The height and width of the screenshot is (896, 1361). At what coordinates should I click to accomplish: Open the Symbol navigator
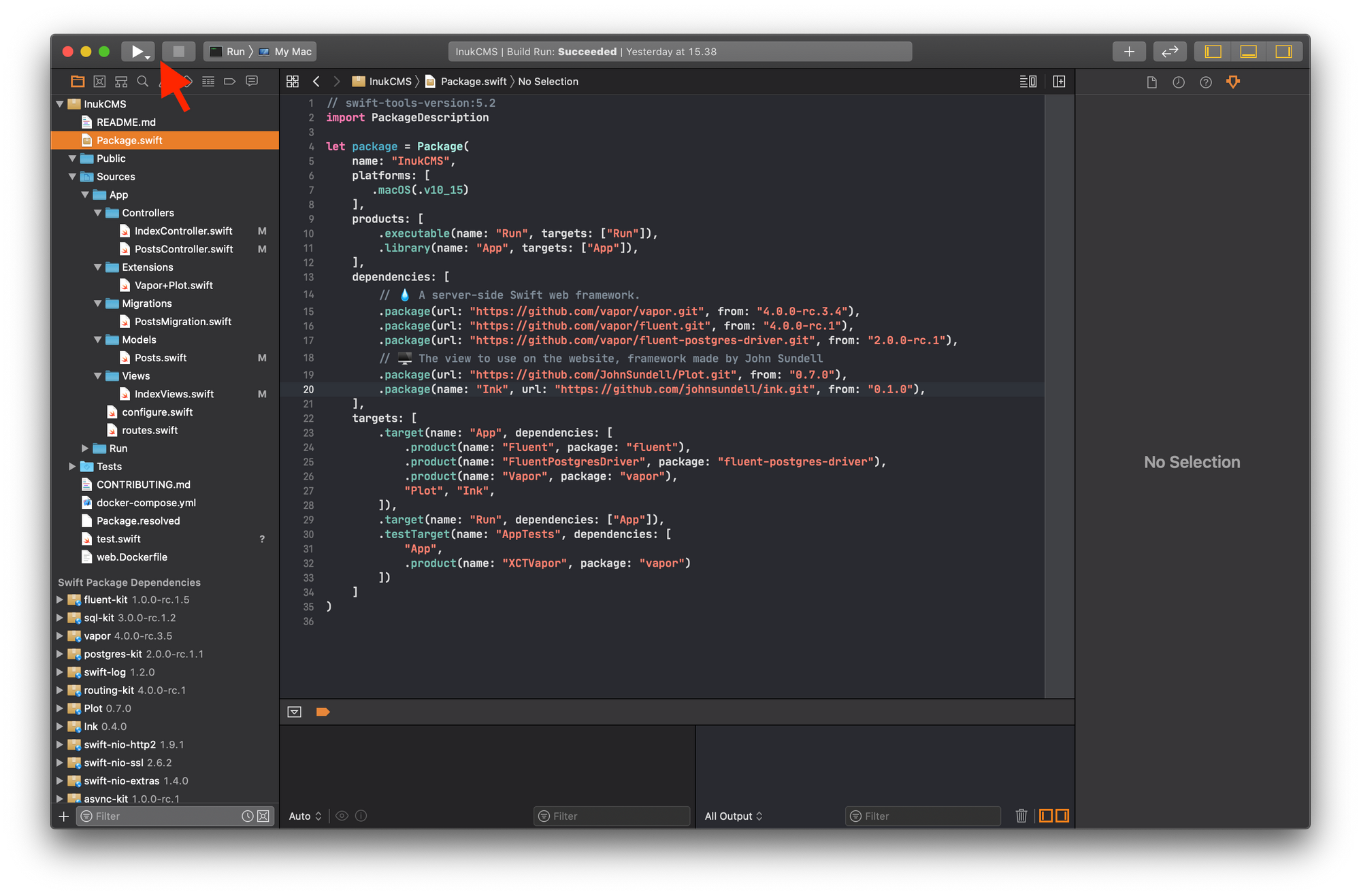(x=121, y=82)
